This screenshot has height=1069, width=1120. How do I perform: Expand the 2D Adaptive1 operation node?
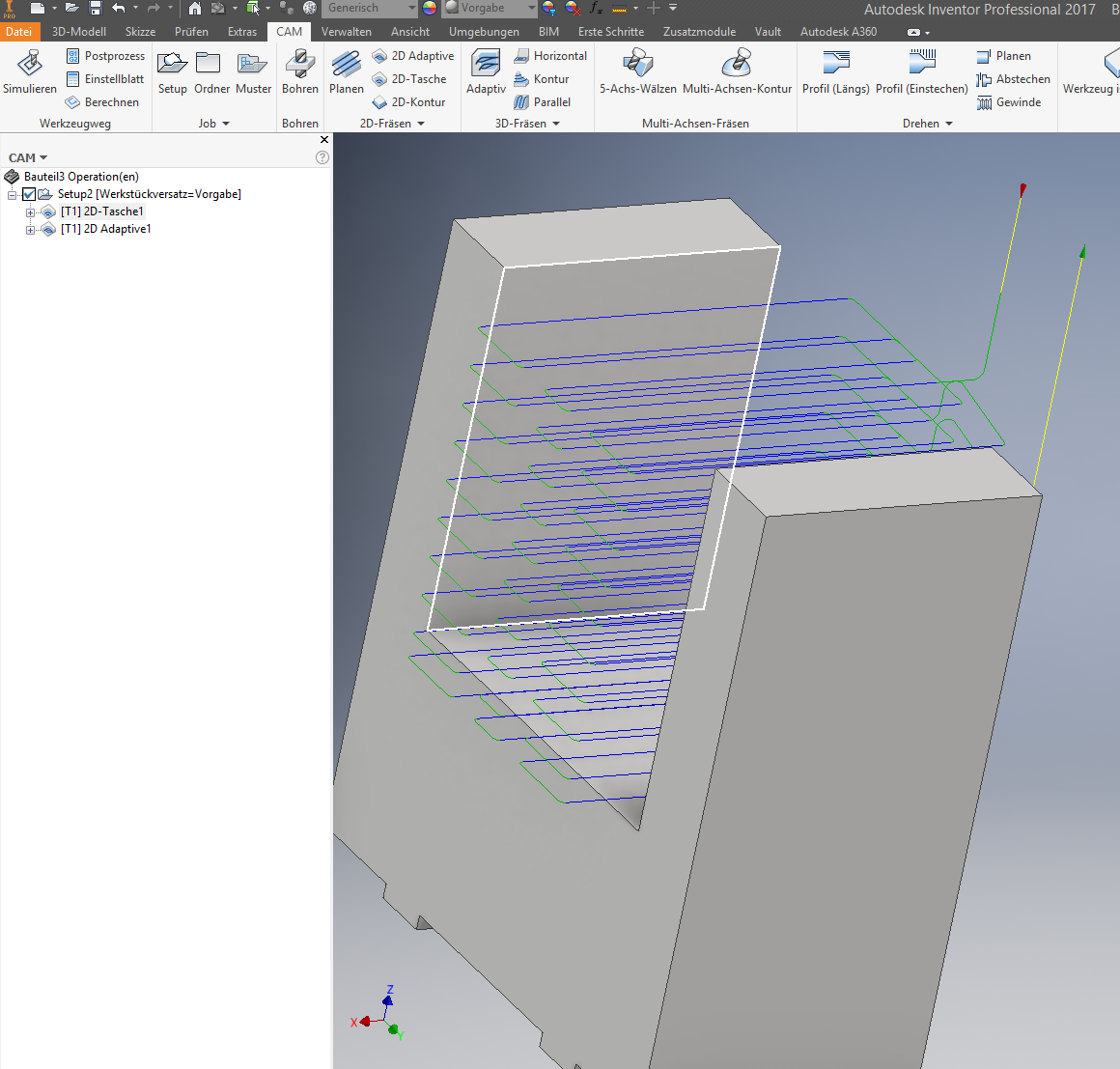point(30,230)
